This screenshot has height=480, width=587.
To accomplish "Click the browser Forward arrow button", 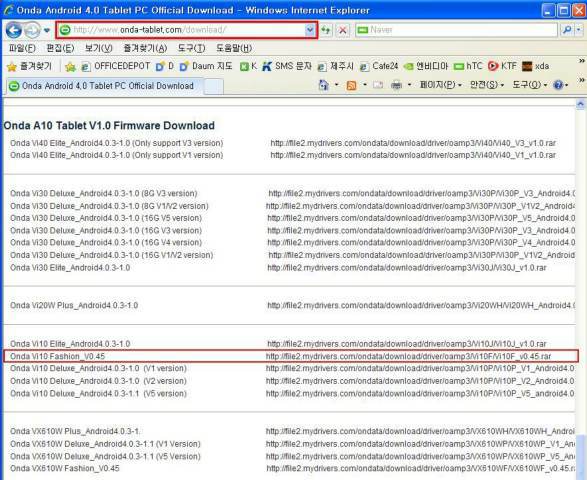I will pos(32,30).
